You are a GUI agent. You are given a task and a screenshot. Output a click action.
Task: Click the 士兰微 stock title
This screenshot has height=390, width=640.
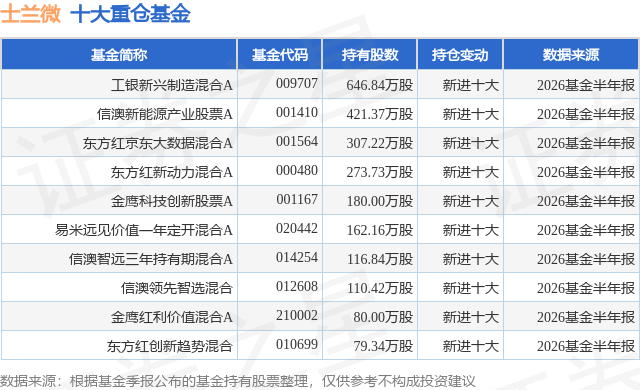(31, 13)
